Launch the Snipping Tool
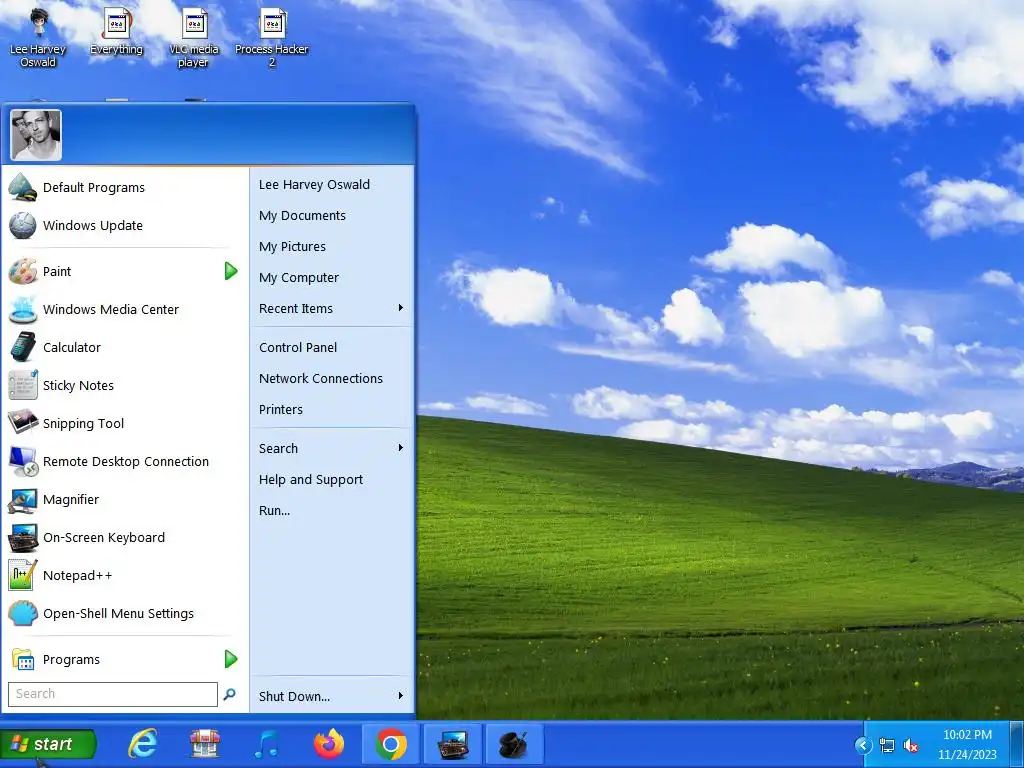This screenshot has height=768, width=1024. coord(124,423)
